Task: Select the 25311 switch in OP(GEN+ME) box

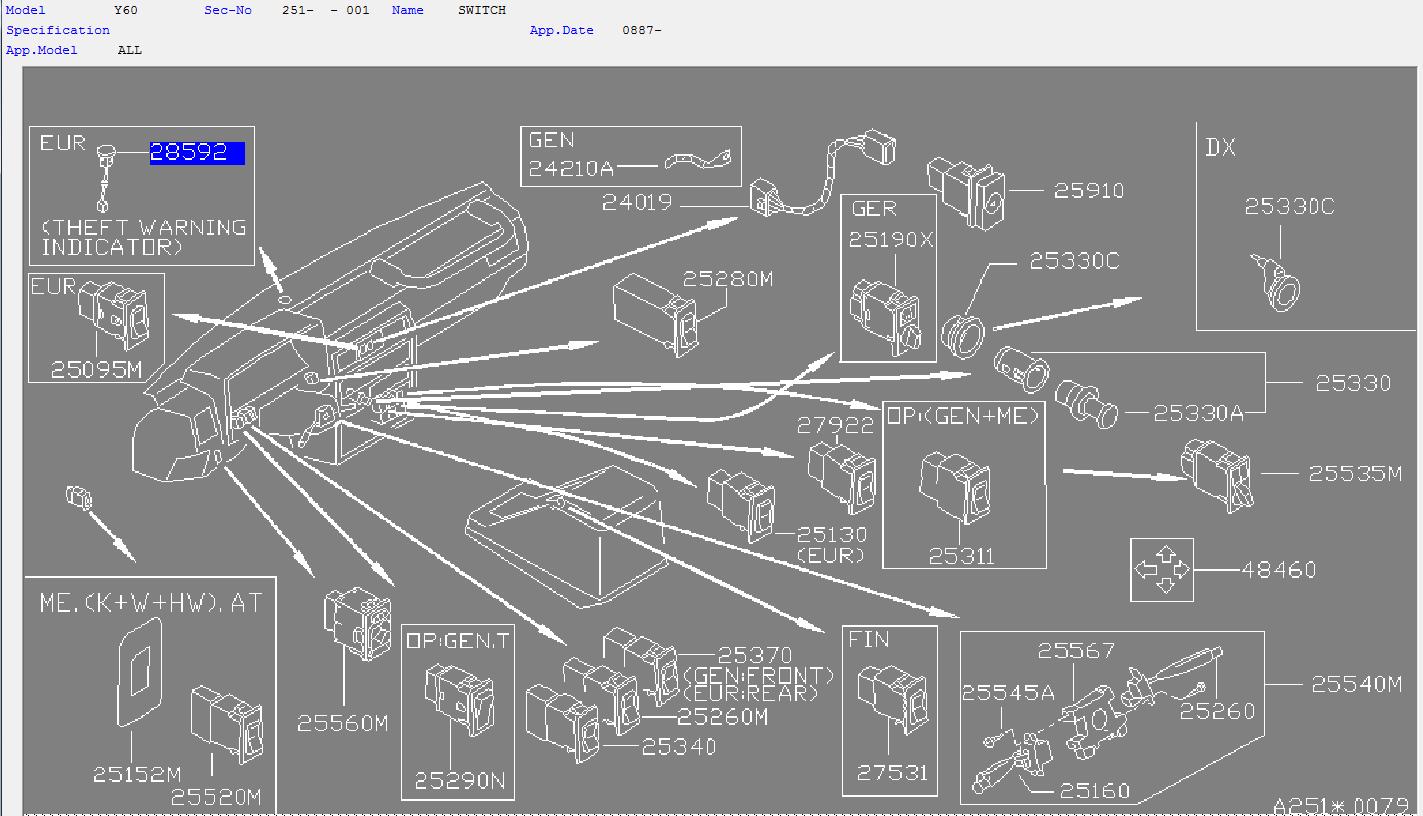Action: click(x=958, y=487)
